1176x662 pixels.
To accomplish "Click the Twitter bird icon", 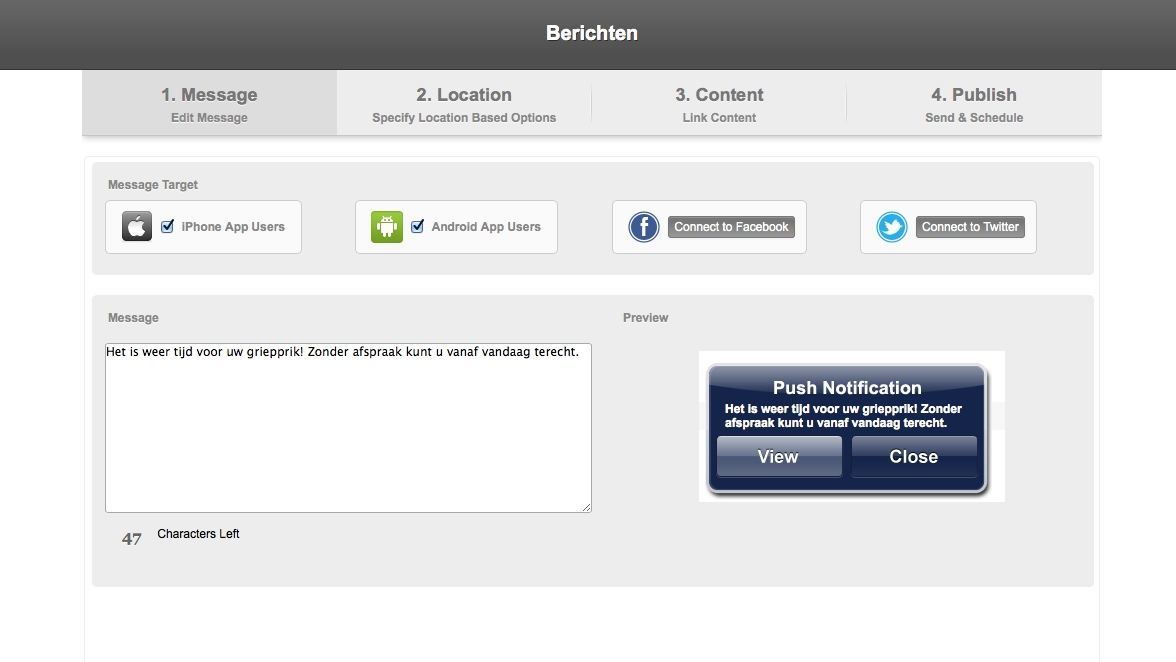I will [x=892, y=226].
